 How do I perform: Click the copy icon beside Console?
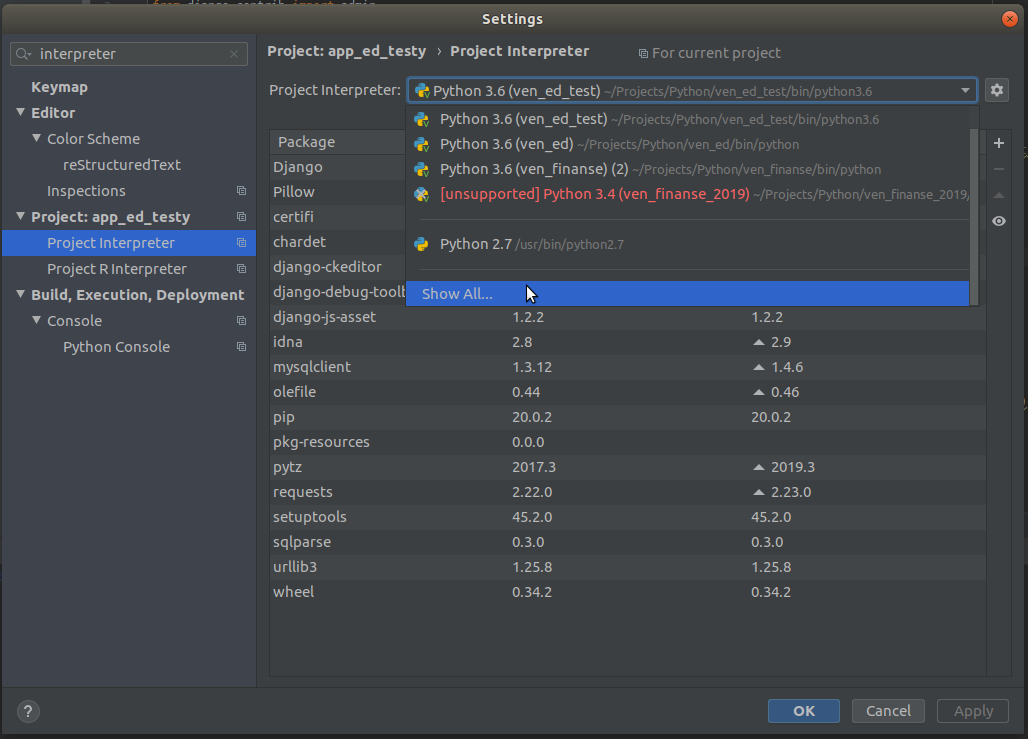tap(241, 321)
